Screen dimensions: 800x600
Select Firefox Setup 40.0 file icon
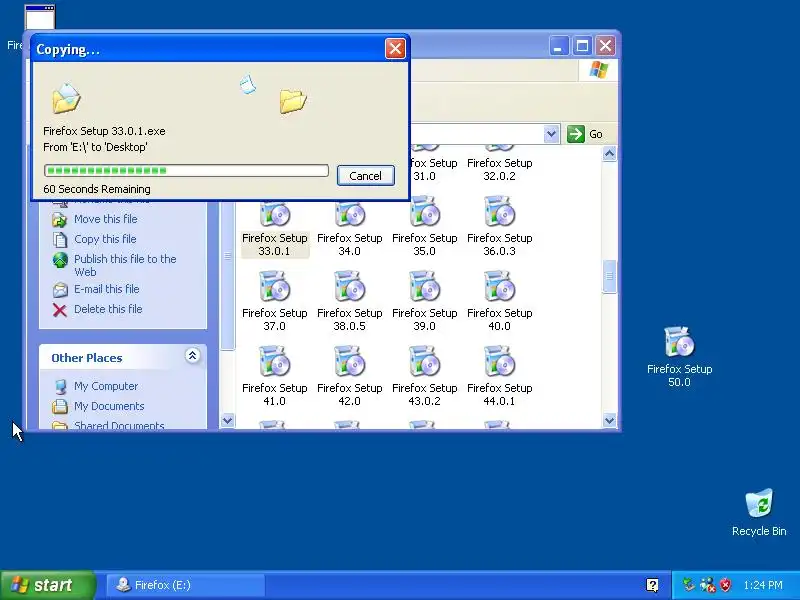[x=499, y=287]
